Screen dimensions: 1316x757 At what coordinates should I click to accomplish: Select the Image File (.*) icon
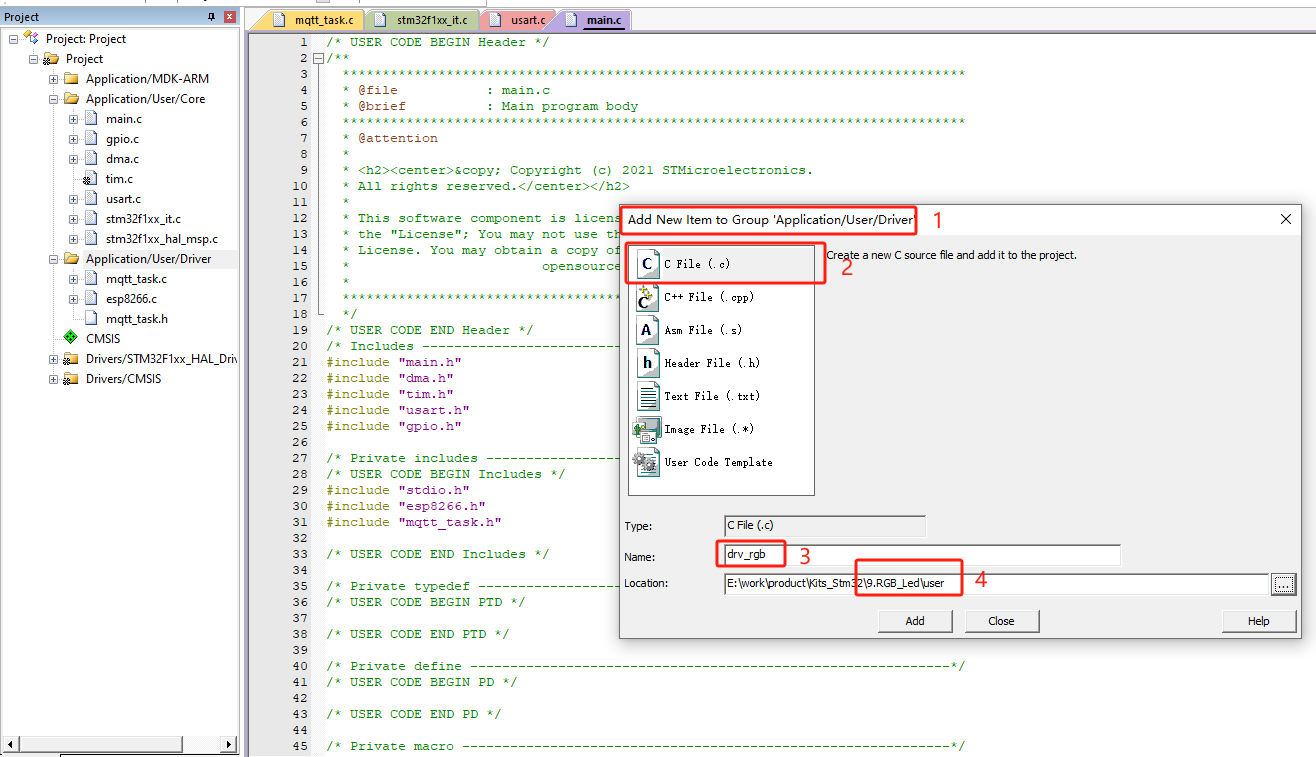[647, 429]
